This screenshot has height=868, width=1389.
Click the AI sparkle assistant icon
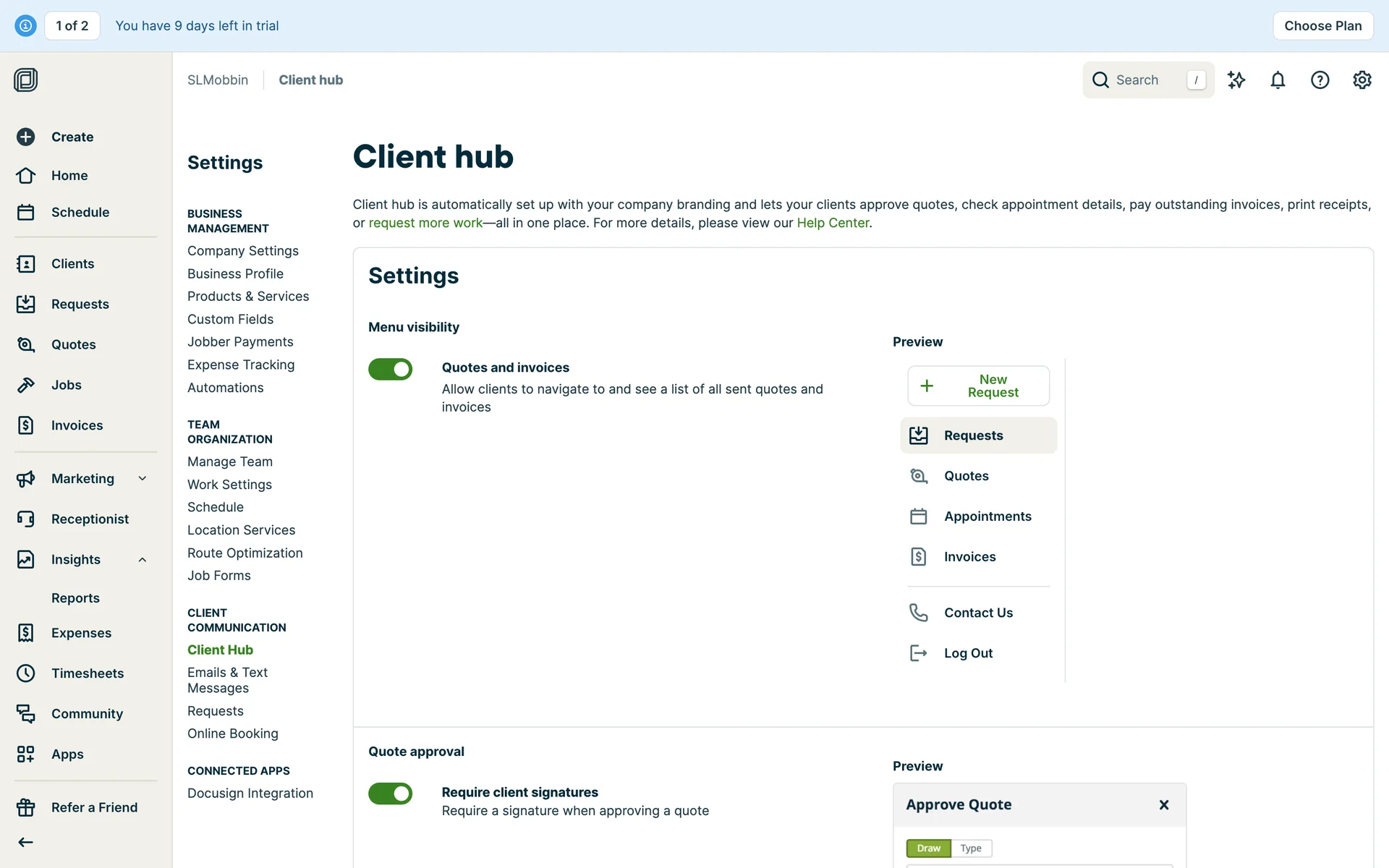[1236, 80]
